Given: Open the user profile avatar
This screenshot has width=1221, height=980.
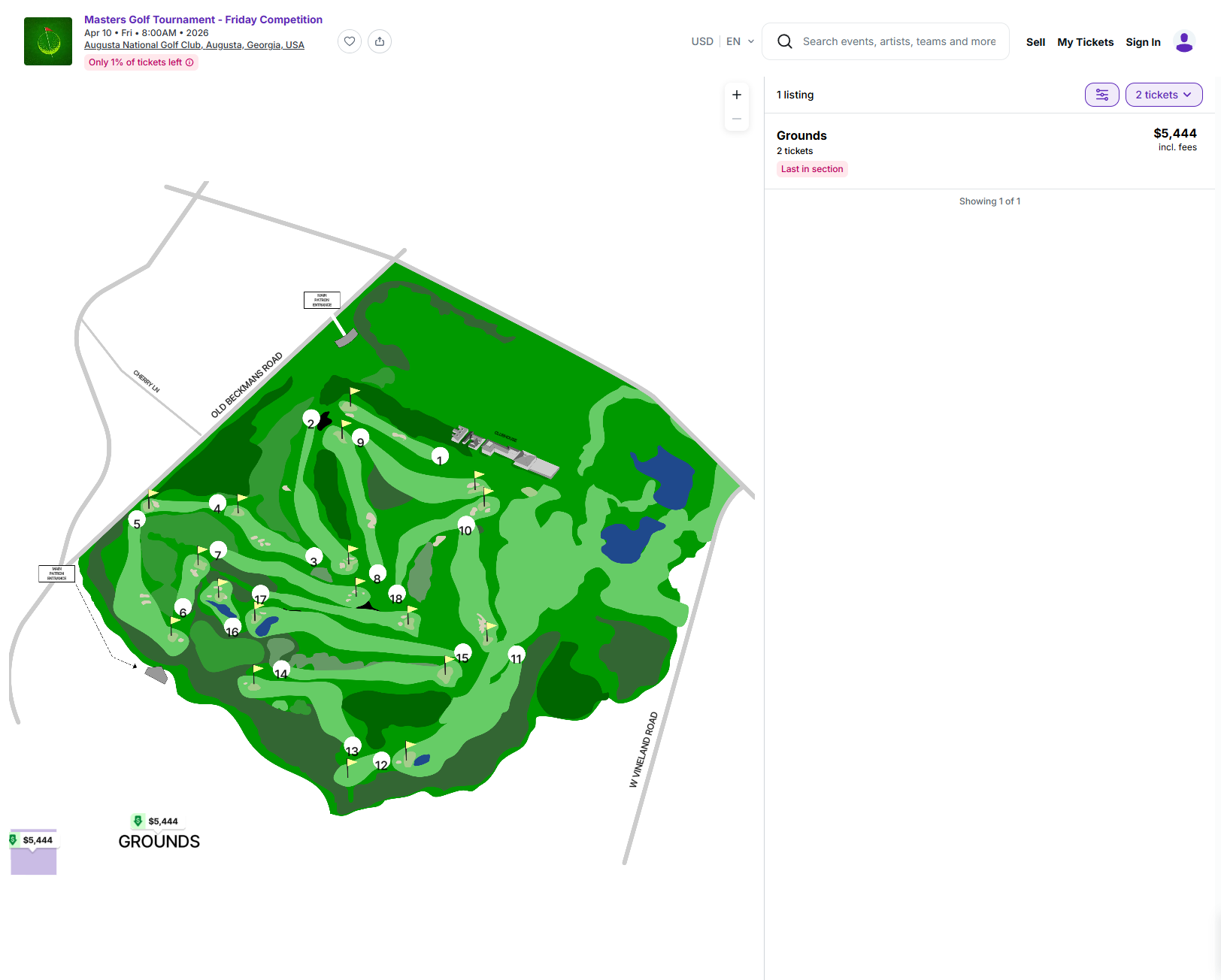Looking at the screenshot, I should tap(1184, 41).
